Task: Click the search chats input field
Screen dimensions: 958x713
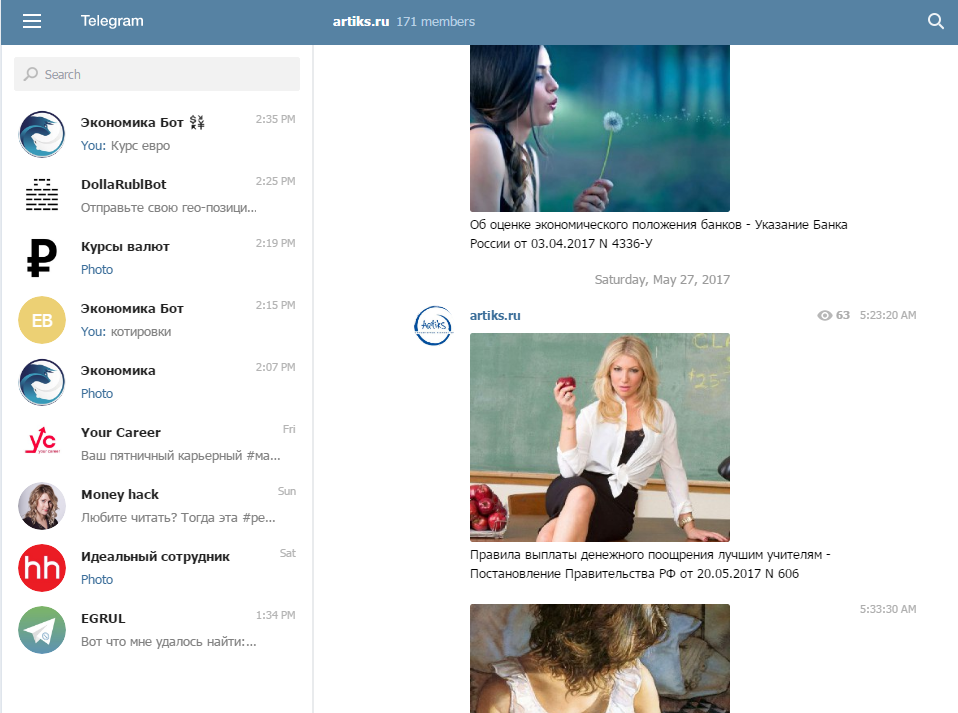Action: click(157, 74)
